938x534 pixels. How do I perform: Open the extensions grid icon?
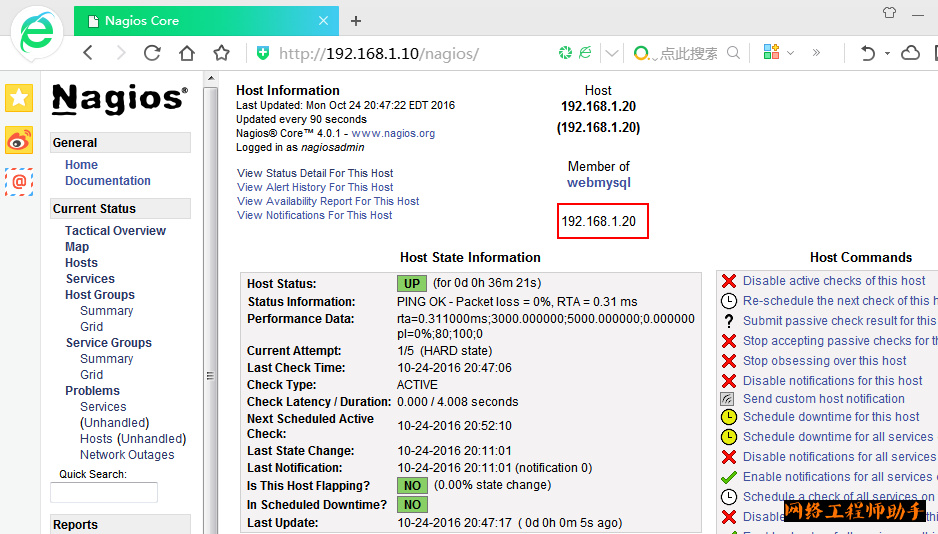(x=771, y=52)
